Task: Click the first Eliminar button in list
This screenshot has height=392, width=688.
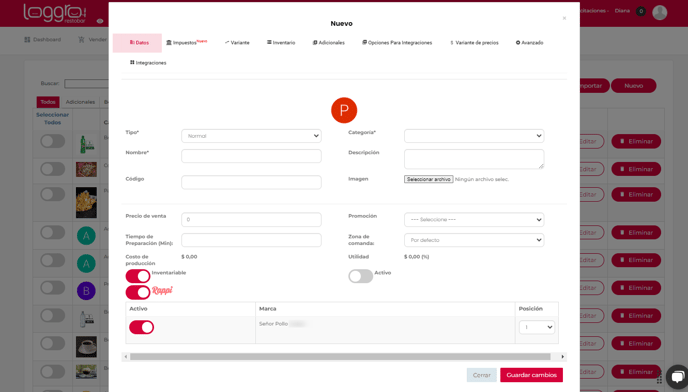Action: (x=636, y=141)
